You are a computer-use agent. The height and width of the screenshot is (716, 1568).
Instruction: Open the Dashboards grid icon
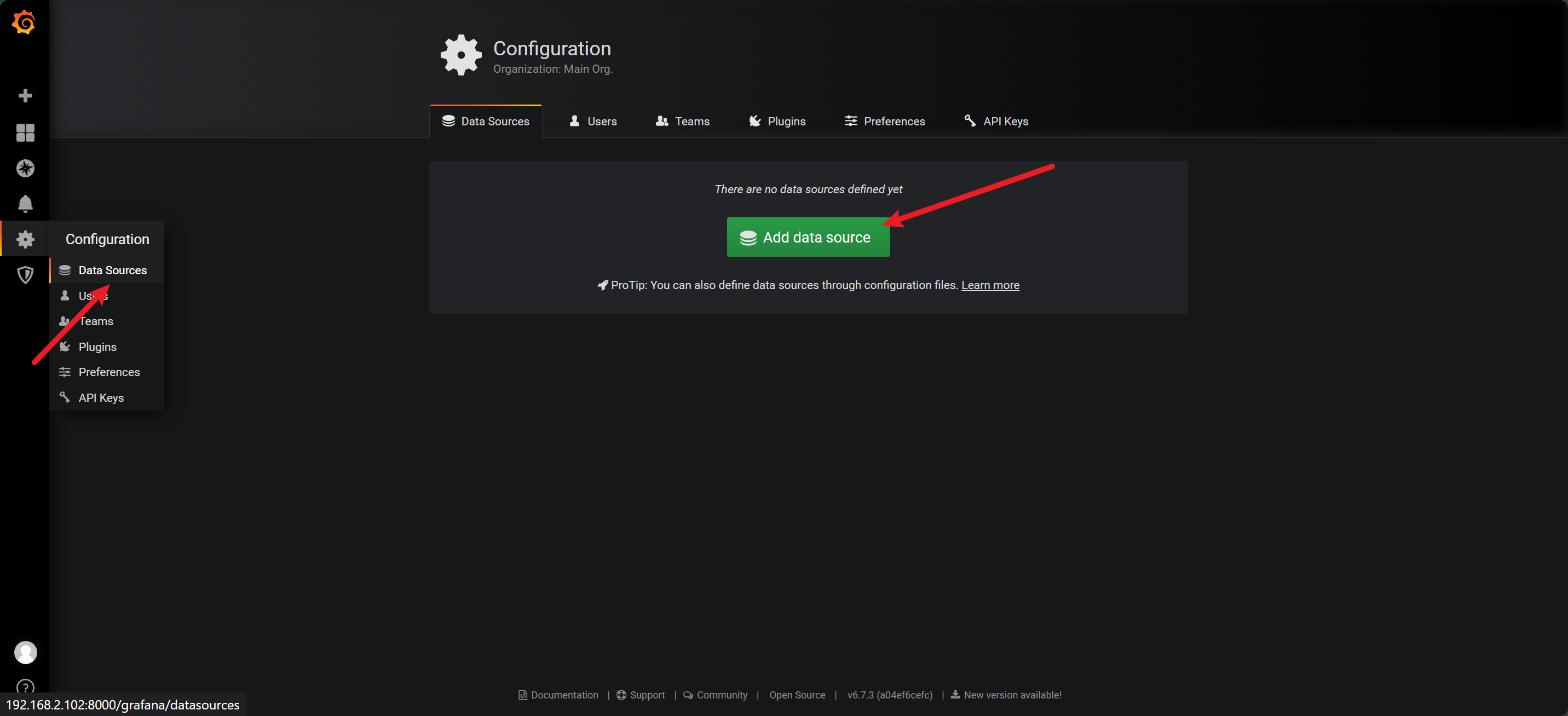pos(25,132)
